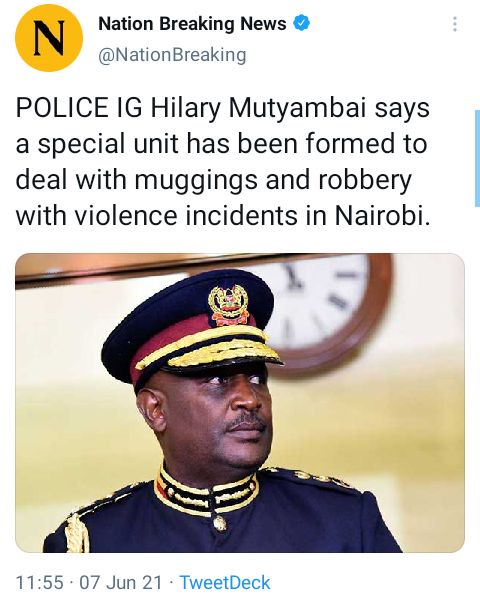The height and width of the screenshot is (606, 480).
Task: Click the blue scroll indicator on right edge
Action: pos(477,158)
